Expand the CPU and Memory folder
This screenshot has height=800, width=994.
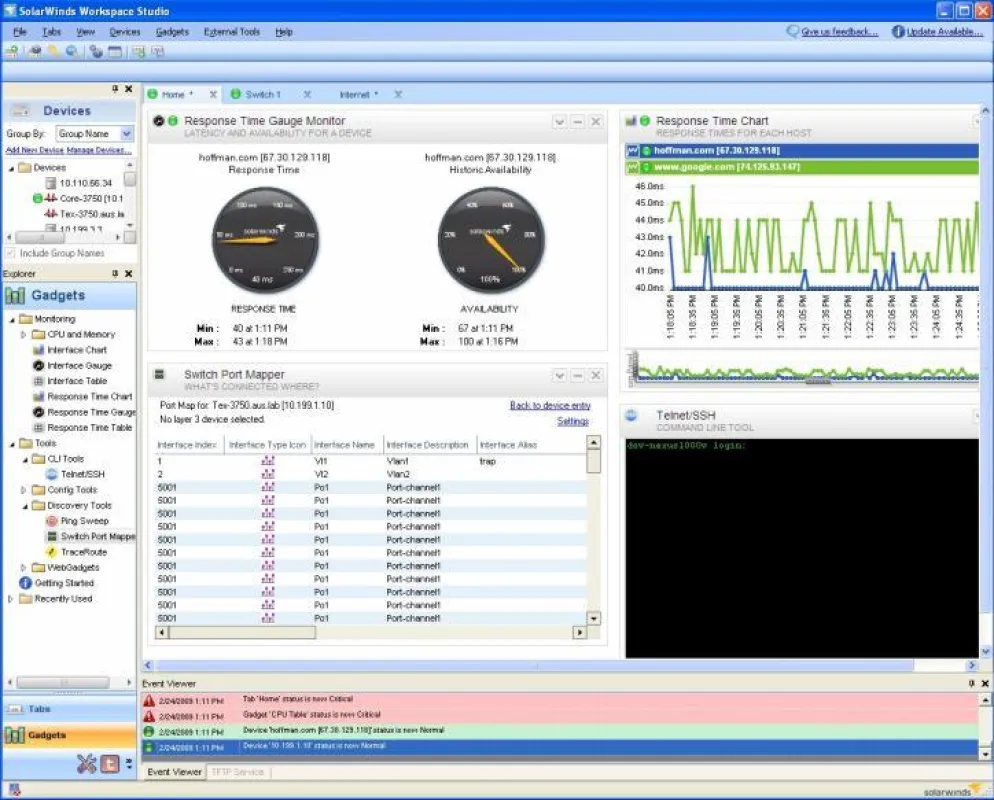pos(23,335)
